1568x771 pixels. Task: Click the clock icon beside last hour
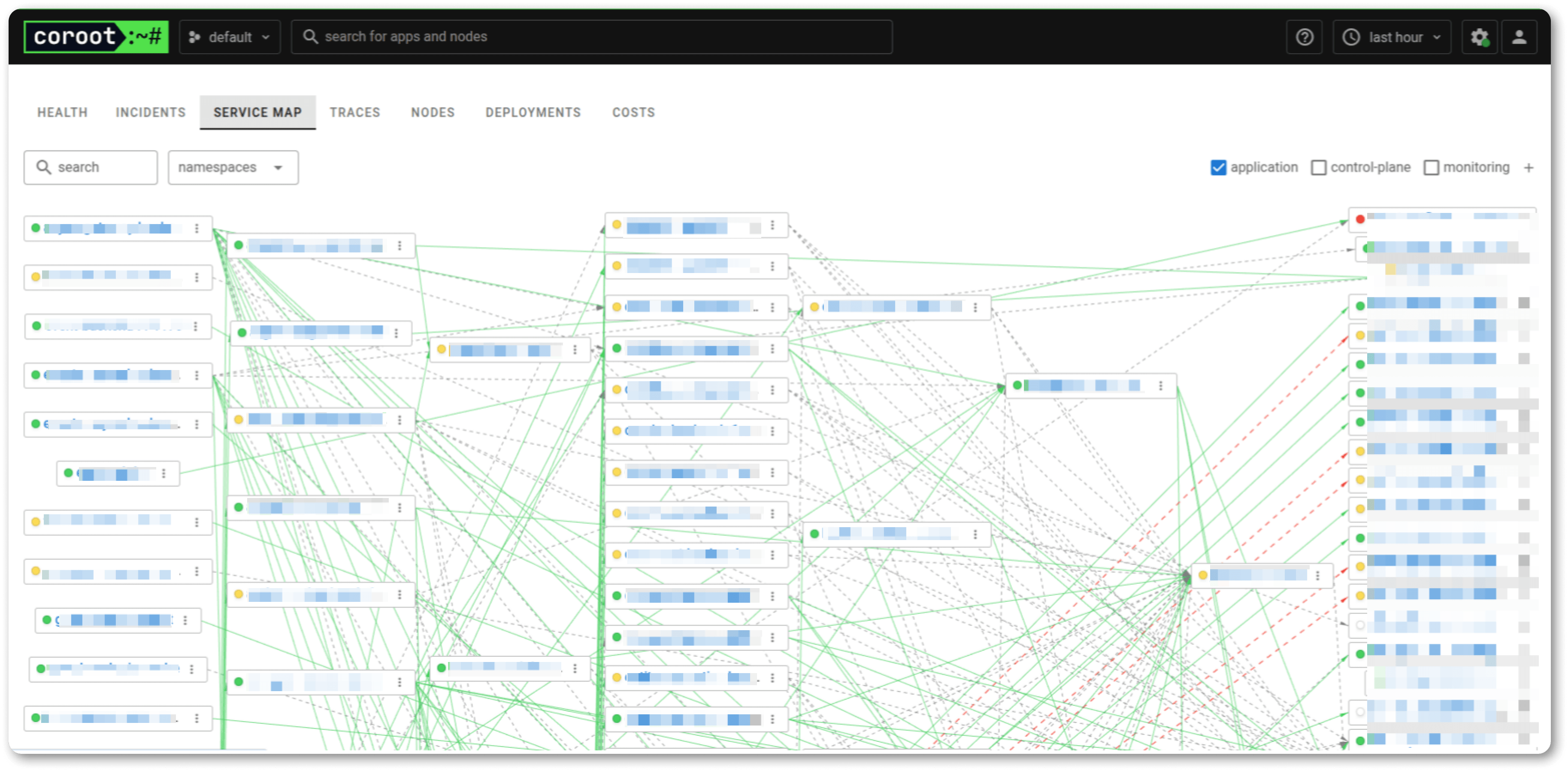[x=1351, y=37]
